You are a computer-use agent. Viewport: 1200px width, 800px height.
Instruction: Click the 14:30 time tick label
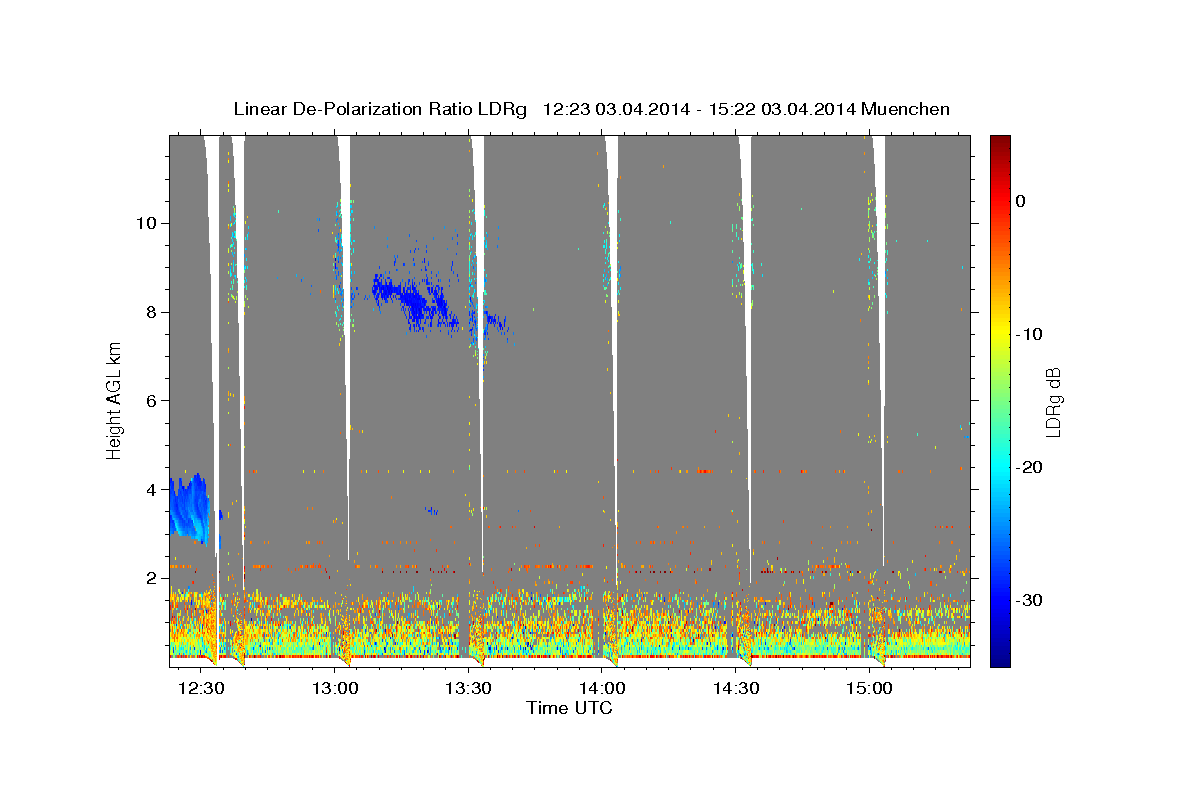click(x=736, y=688)
